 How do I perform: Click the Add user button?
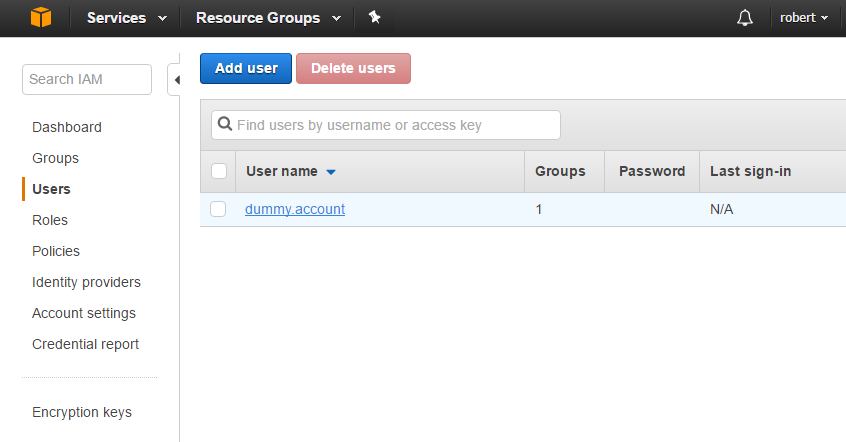click(x=246, y=69)
